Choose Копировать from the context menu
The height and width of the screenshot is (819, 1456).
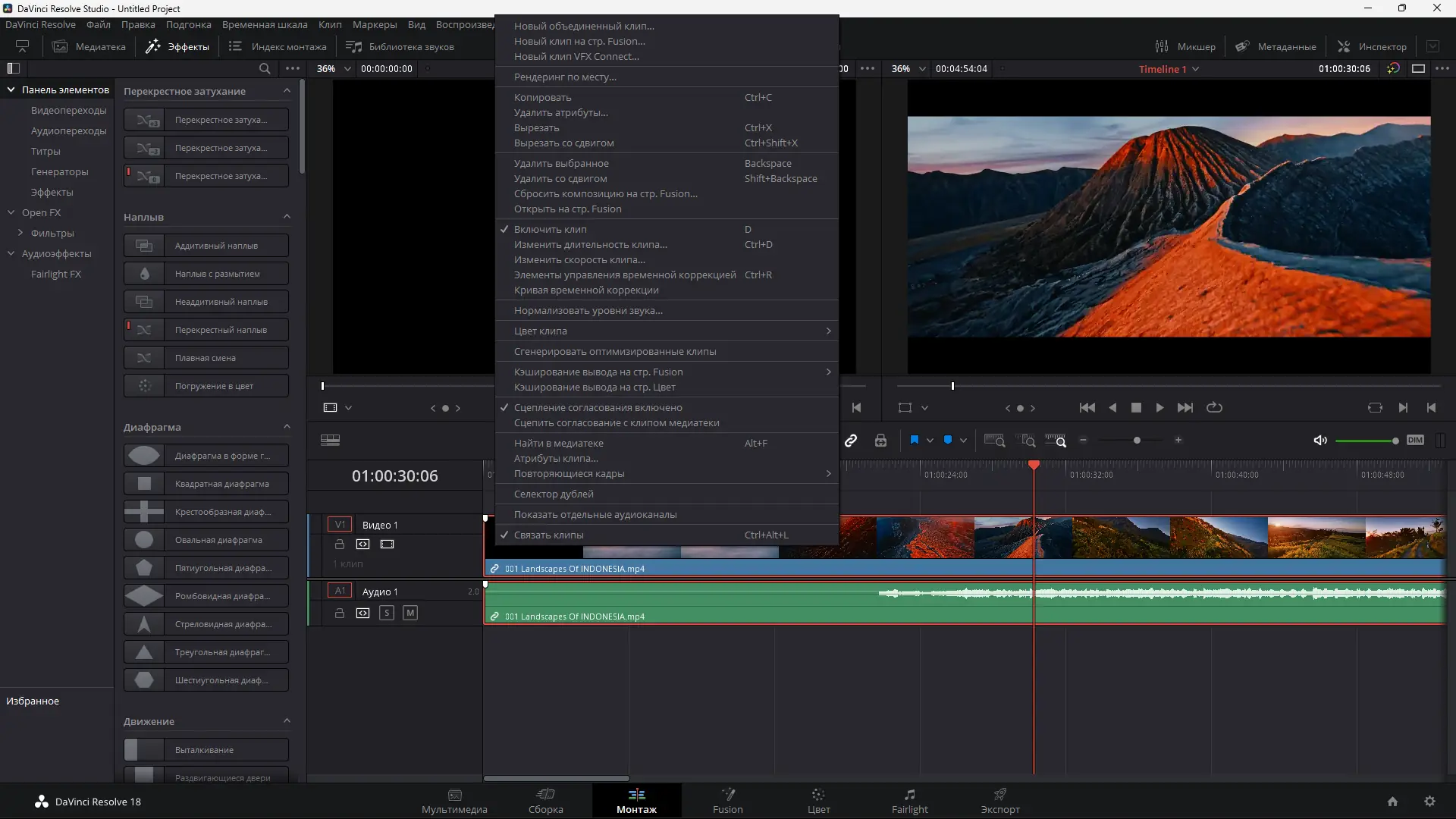tap(542, 97)
